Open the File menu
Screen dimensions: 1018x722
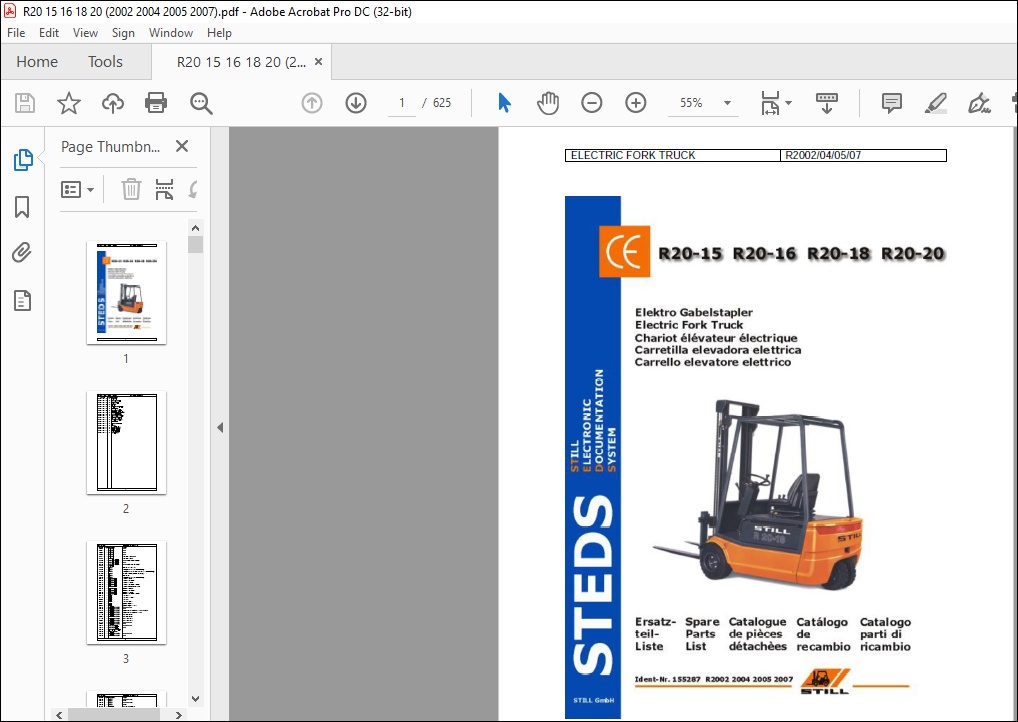(x=16, y=32)
